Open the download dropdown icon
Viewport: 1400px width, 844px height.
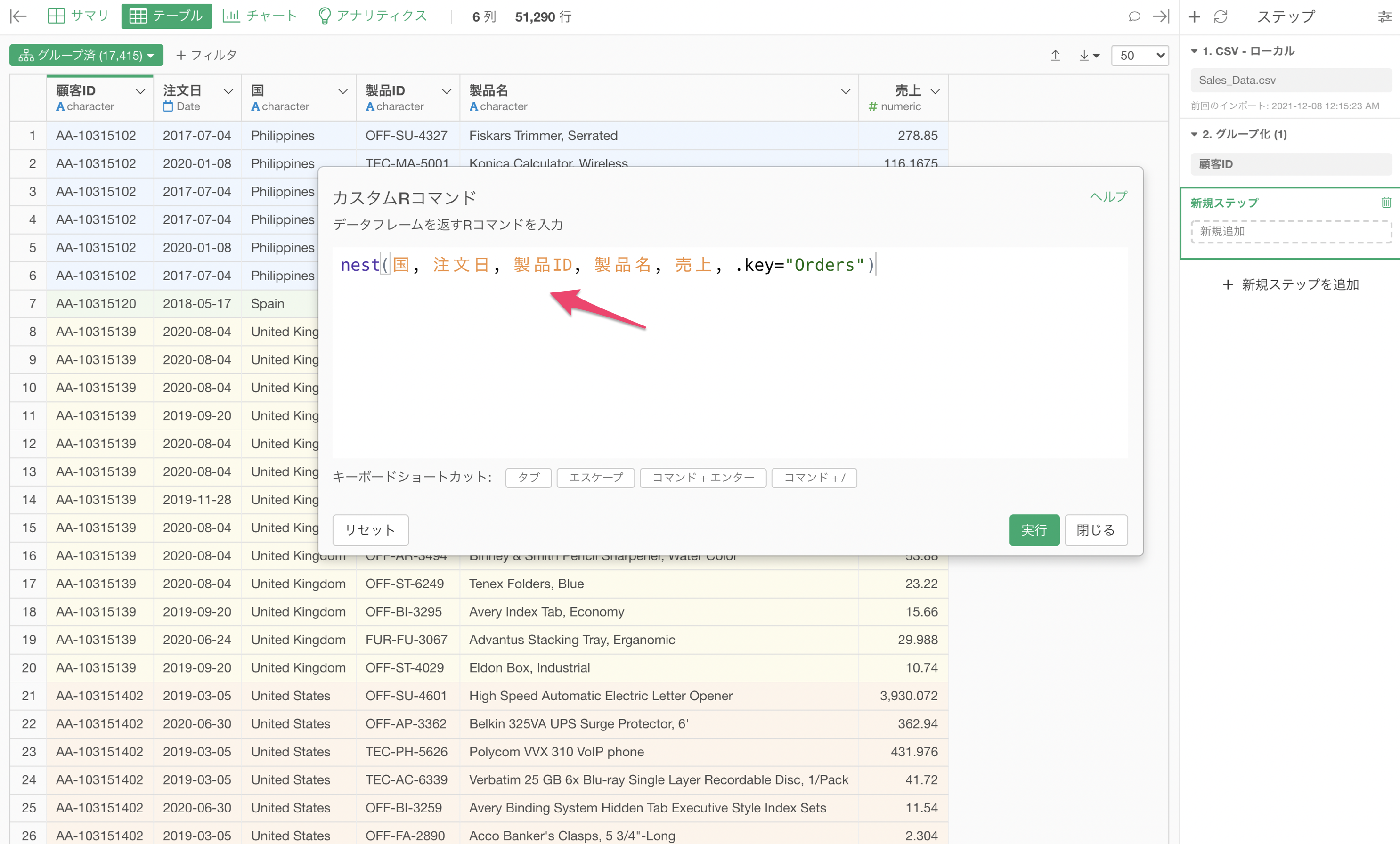click(x=1089, y=56)
